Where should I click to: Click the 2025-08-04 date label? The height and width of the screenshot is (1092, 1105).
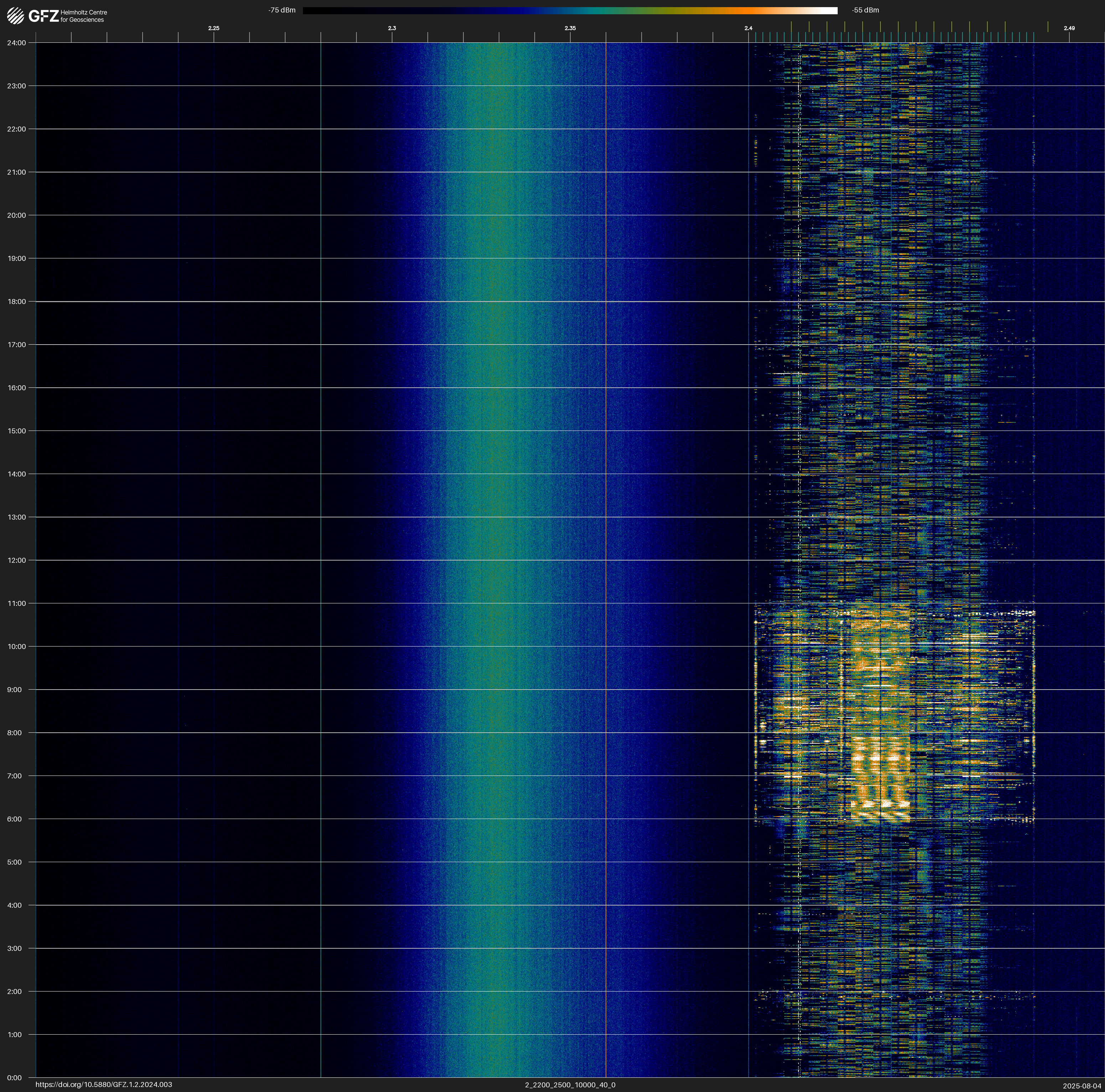click(1081, 1086)
